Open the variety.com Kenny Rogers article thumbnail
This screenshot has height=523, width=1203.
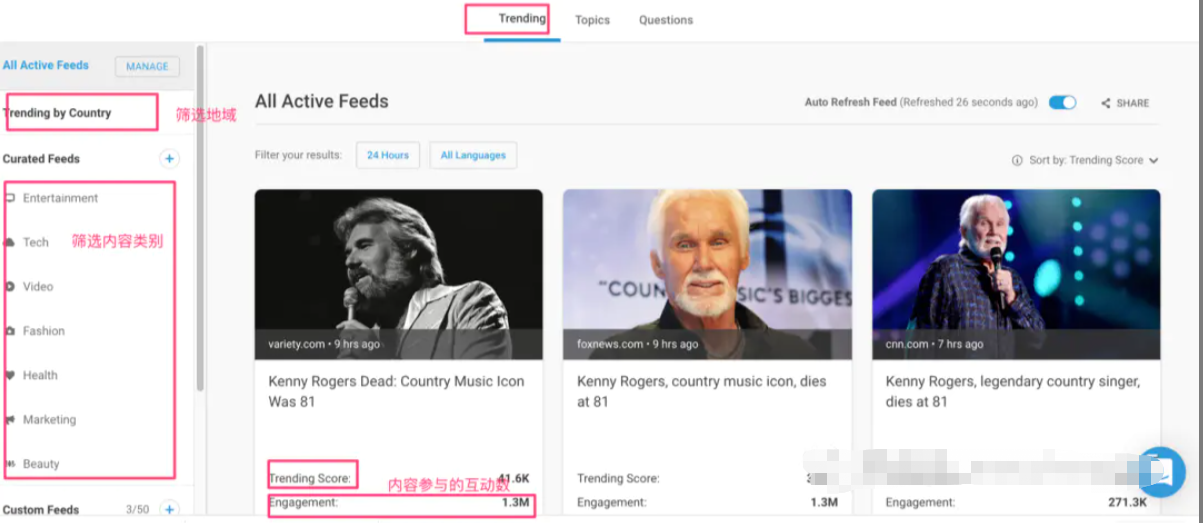point(398,274)
